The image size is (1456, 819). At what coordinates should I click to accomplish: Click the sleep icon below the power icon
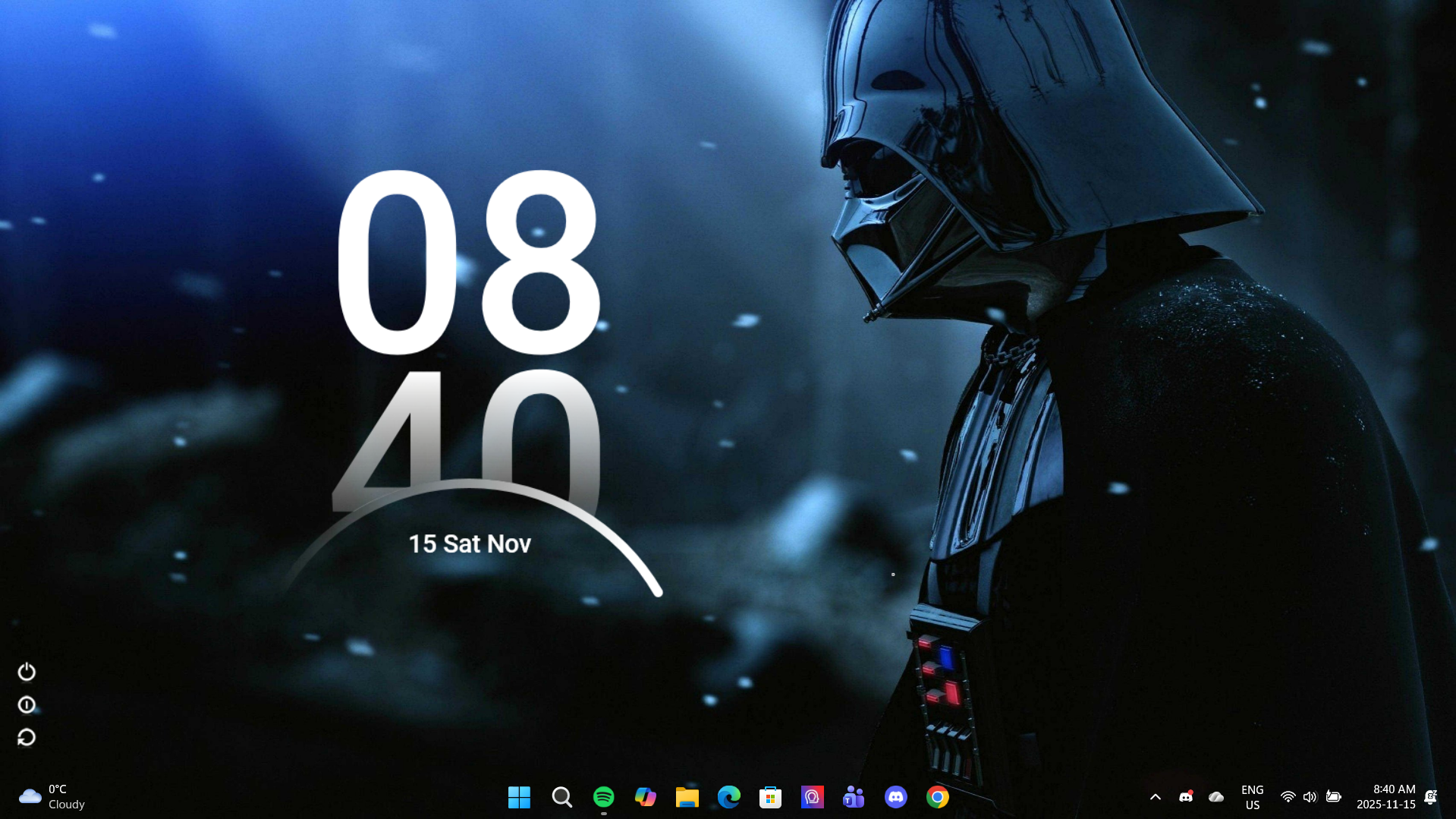(x=27, y=705)
